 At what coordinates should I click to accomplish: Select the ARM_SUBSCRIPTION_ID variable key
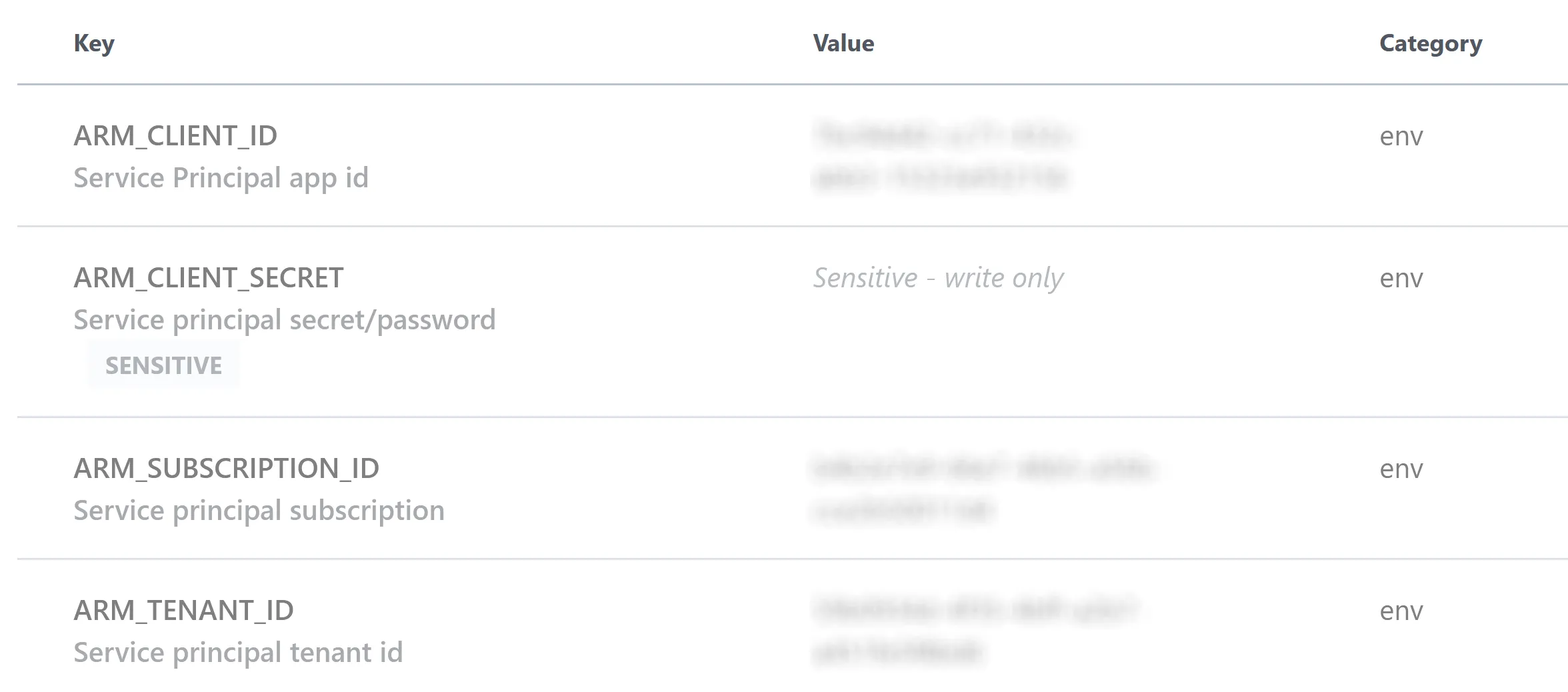[225, 469]
